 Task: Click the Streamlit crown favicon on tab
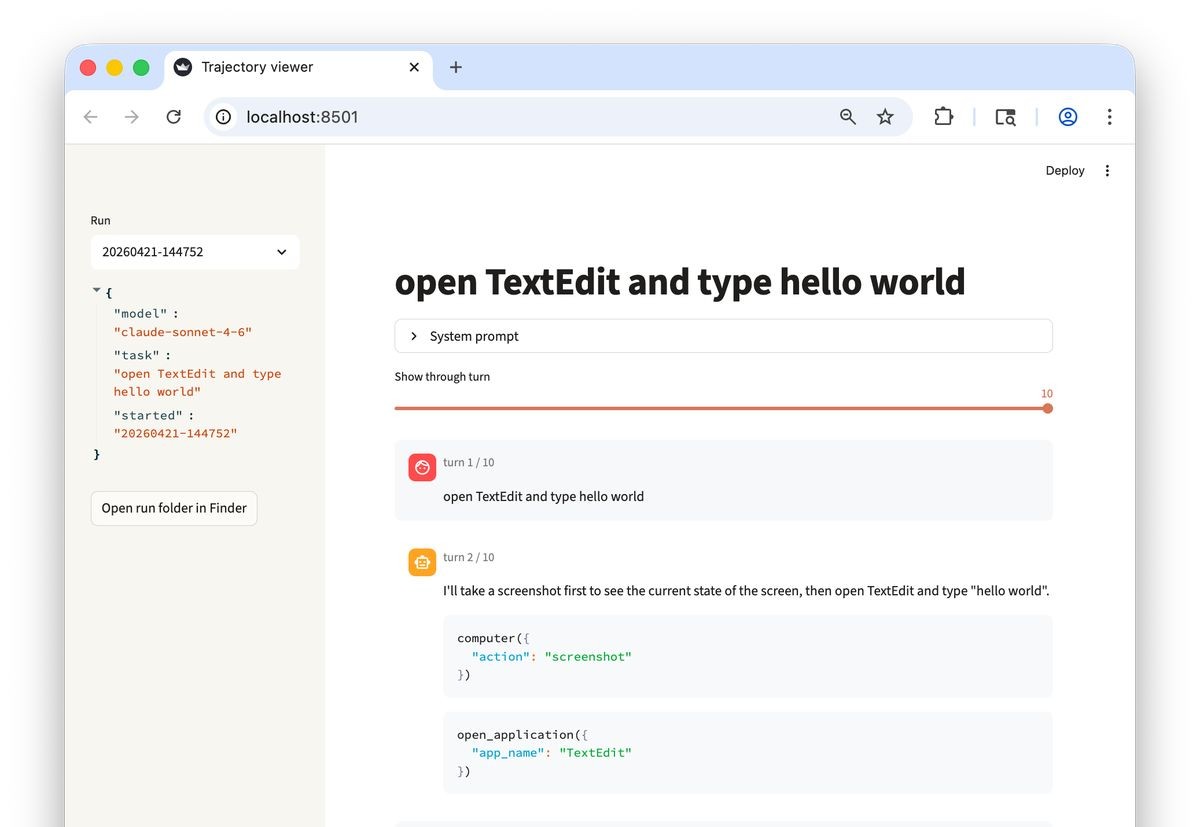[x=182, y=67]
